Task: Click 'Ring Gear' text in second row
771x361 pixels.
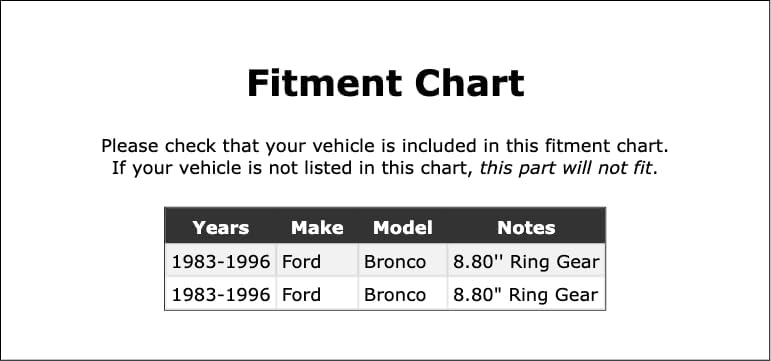Action: click(x=554, y=295)
